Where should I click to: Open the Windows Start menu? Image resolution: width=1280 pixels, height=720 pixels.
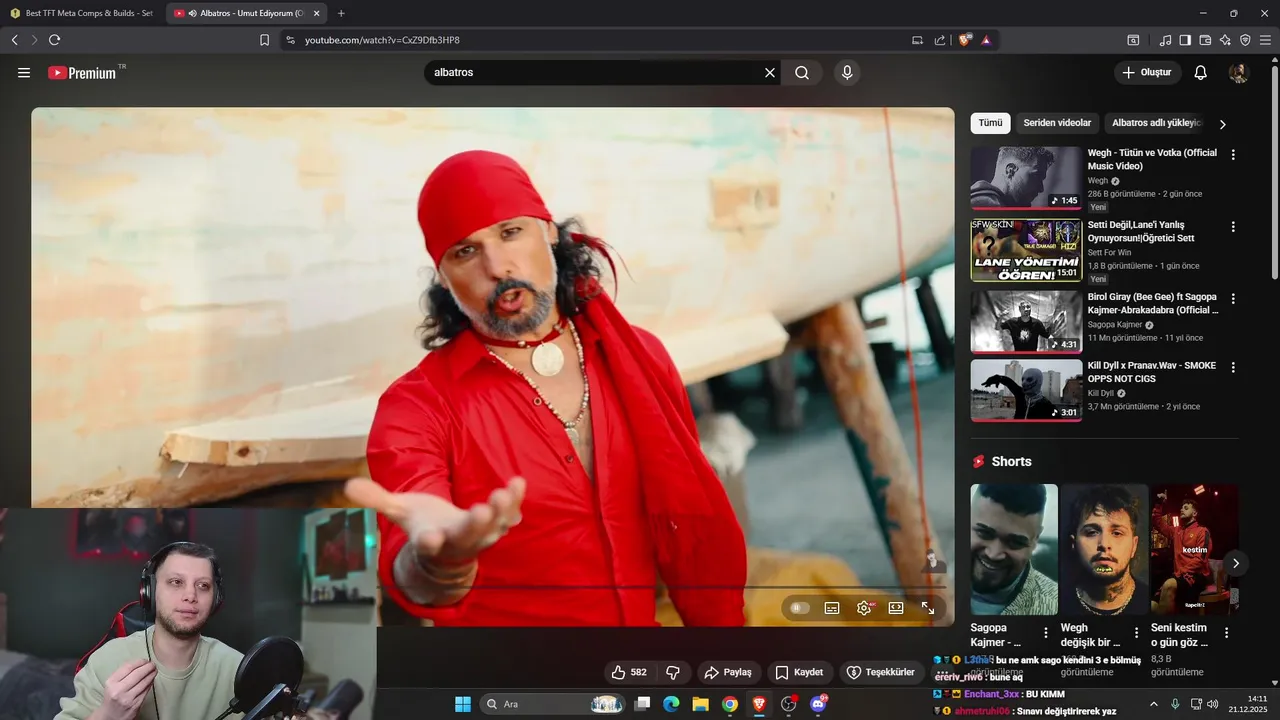pyautogui.click(x=463, y=704)
